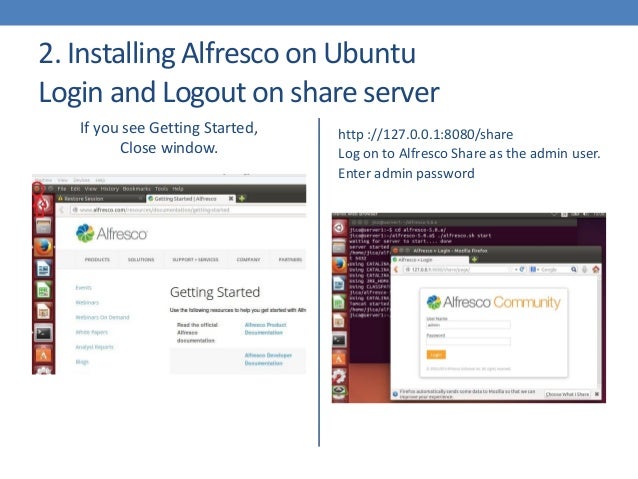Open the PRODUCTS navigation item
The width and height of the screenshot is (638, 479).
pos(97,260)
